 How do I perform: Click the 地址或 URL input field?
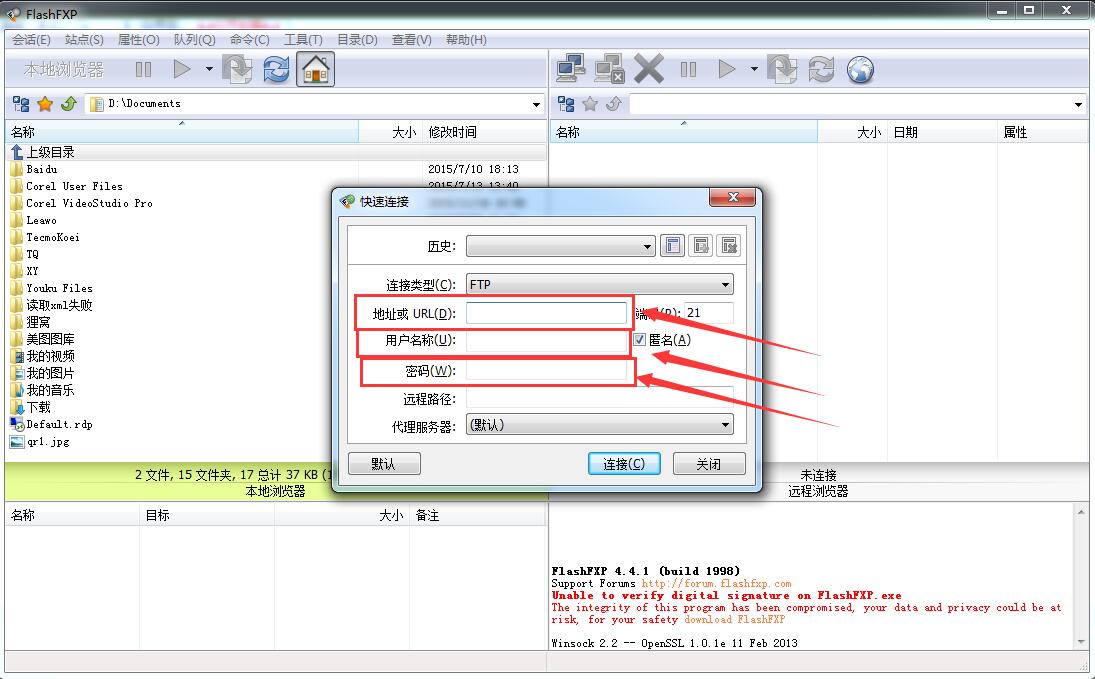click(547, 312)
